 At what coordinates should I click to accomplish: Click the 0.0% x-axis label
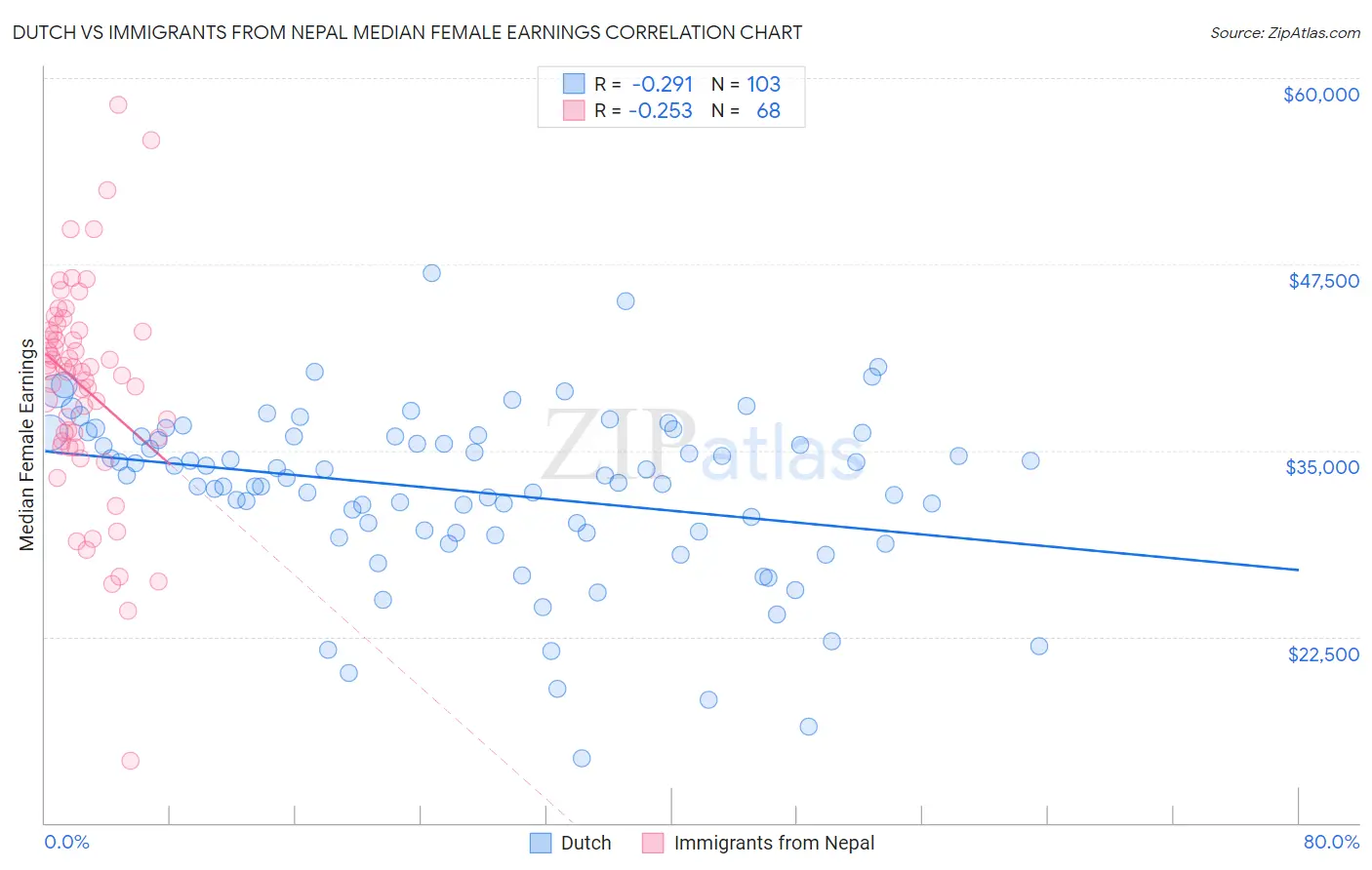[66, 842]
